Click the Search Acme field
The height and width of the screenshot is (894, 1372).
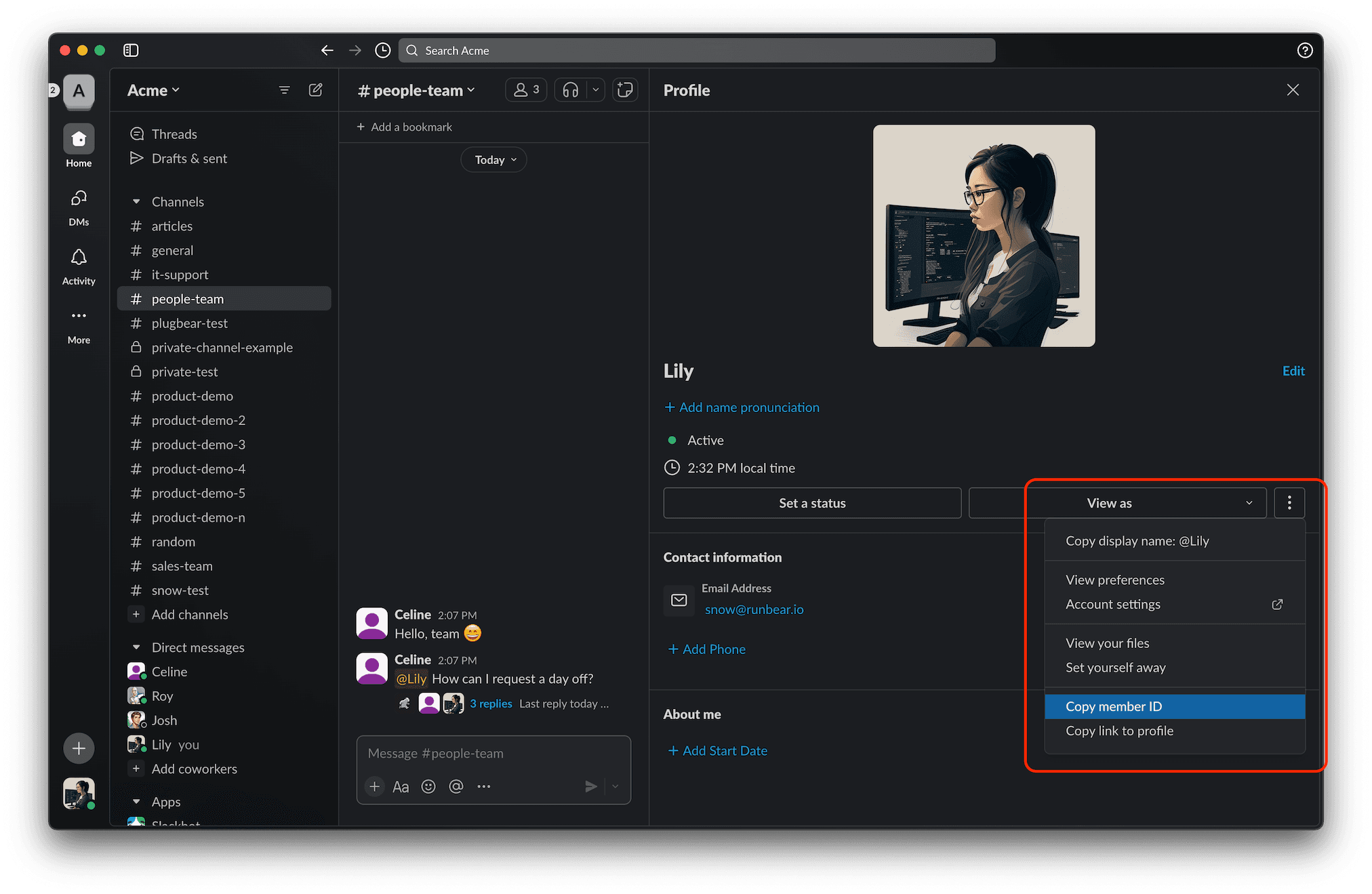[x=697, y=50]
